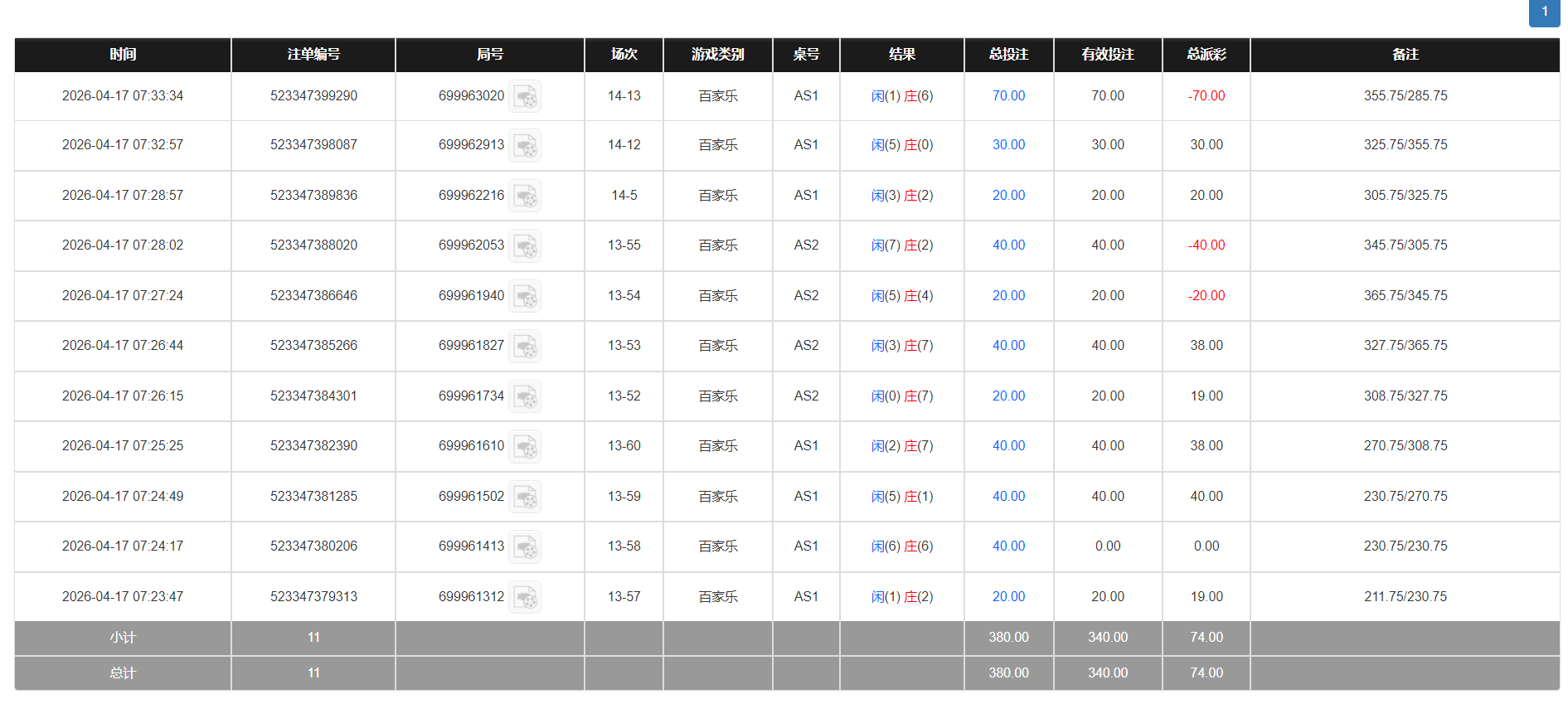This screenshot has height=704, width=1568.
Task: Open replay icon for round 699961940
Action: (x=524, y=297)
